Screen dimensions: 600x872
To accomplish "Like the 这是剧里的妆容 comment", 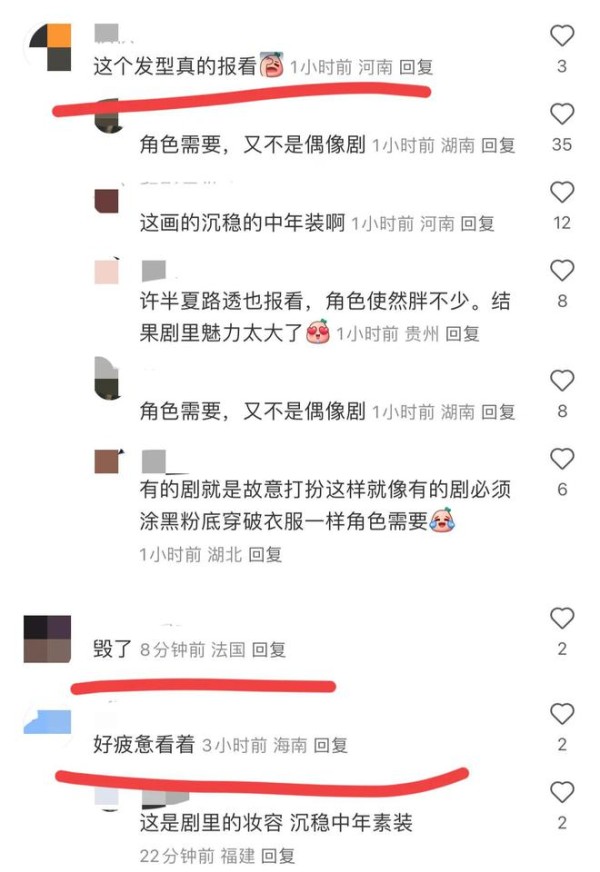I will (562, 792).
